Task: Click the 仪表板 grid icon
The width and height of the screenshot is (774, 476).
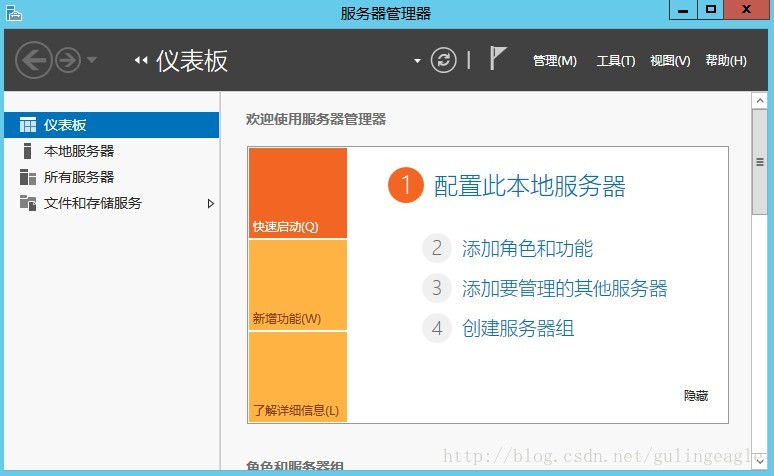Action: 28,125
